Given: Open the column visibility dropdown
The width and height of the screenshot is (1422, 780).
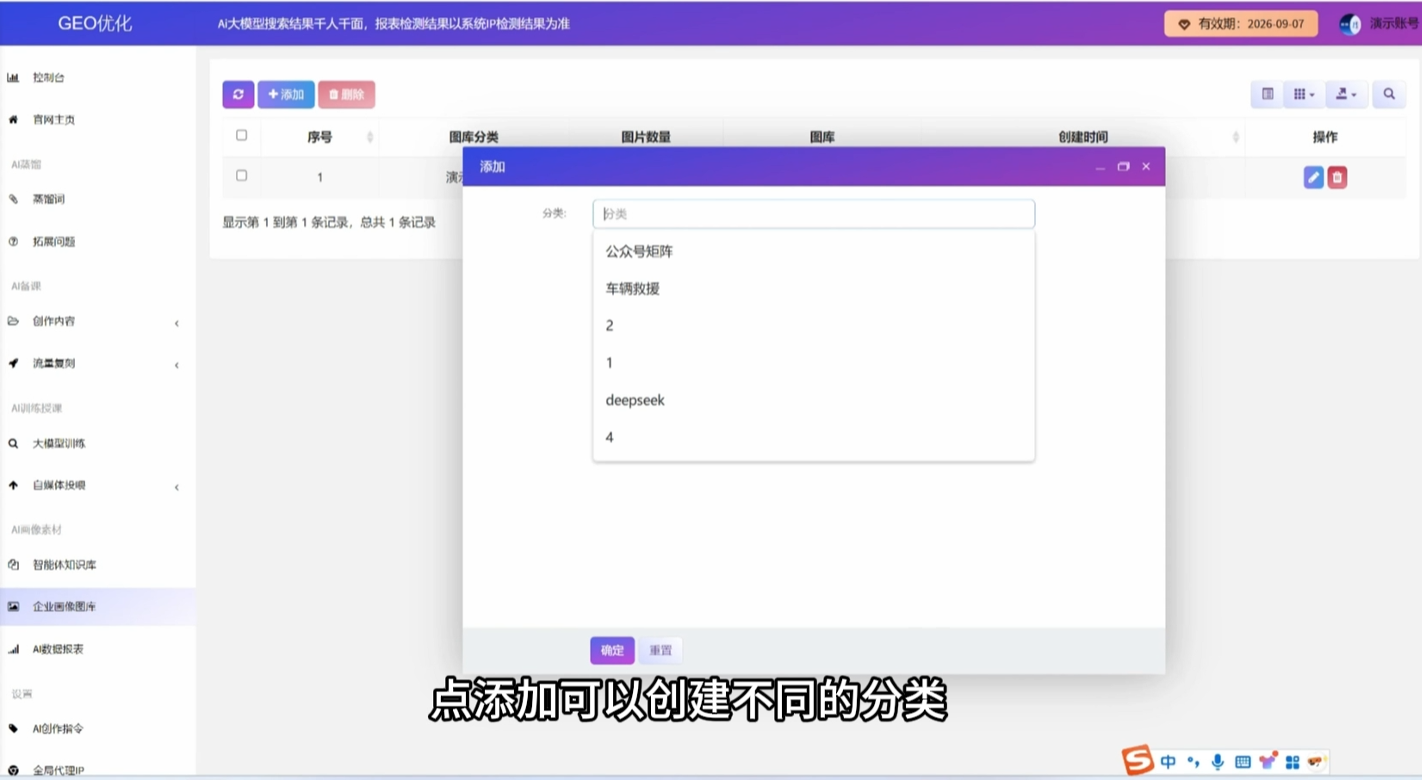Looking at the screenshot, I should point(1303,94).
